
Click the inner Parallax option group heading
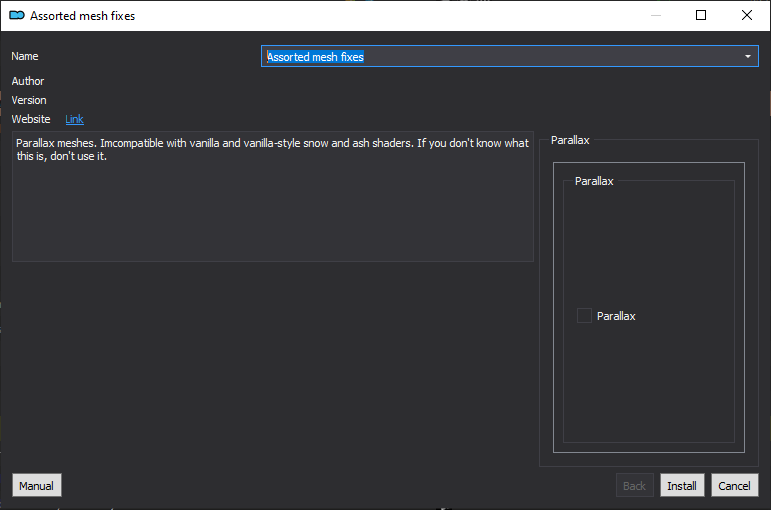point(594,181)
